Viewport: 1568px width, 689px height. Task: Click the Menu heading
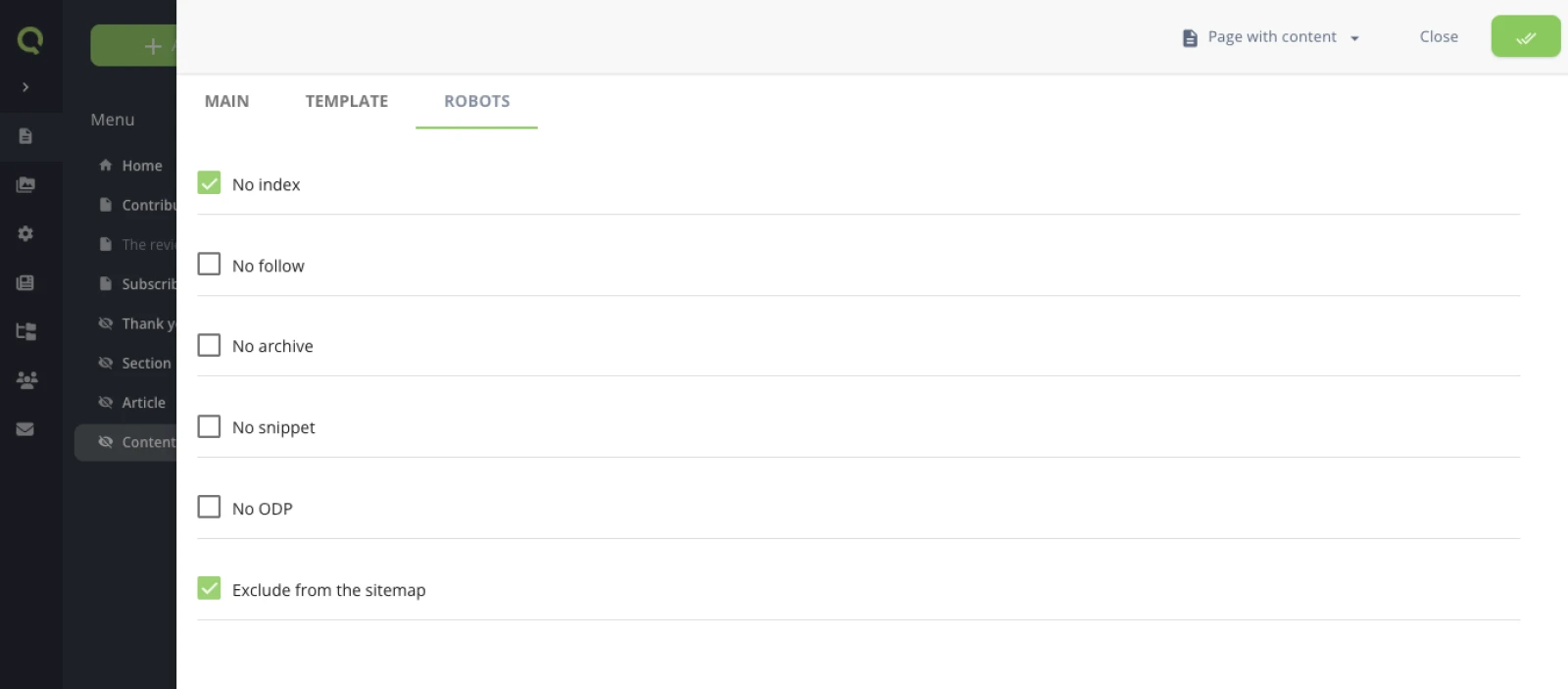coord(113,120)
